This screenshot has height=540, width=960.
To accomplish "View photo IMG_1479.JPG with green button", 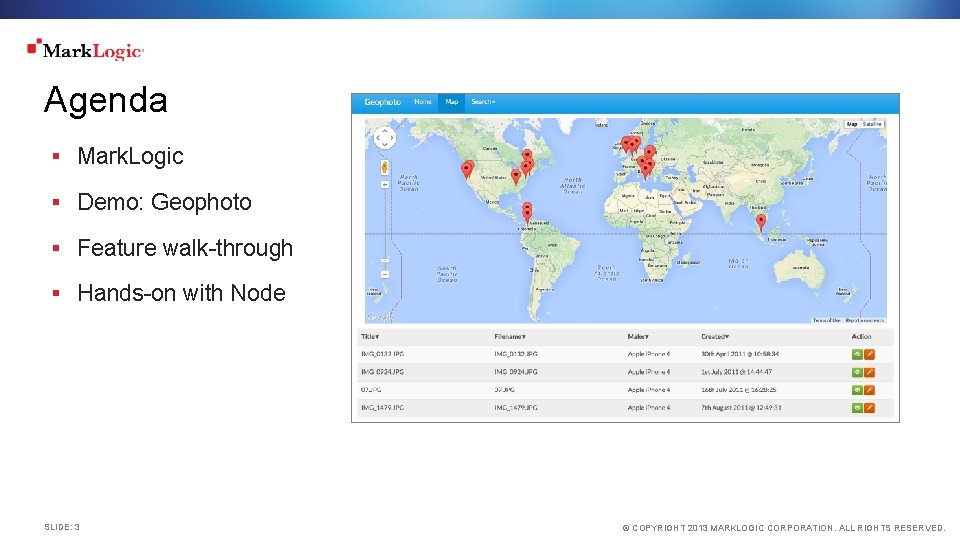I will pyautogui.click(x=857, y=408).
